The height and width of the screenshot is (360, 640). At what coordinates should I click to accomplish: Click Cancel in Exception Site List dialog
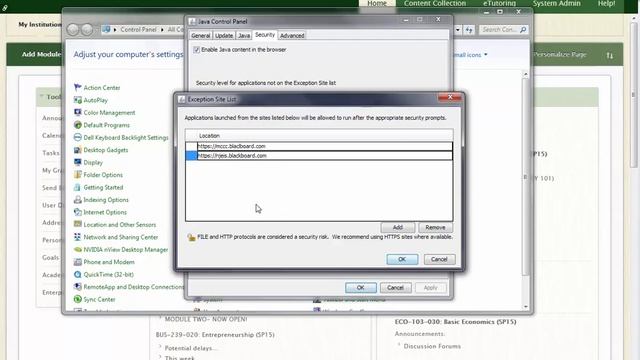point(439,259)
